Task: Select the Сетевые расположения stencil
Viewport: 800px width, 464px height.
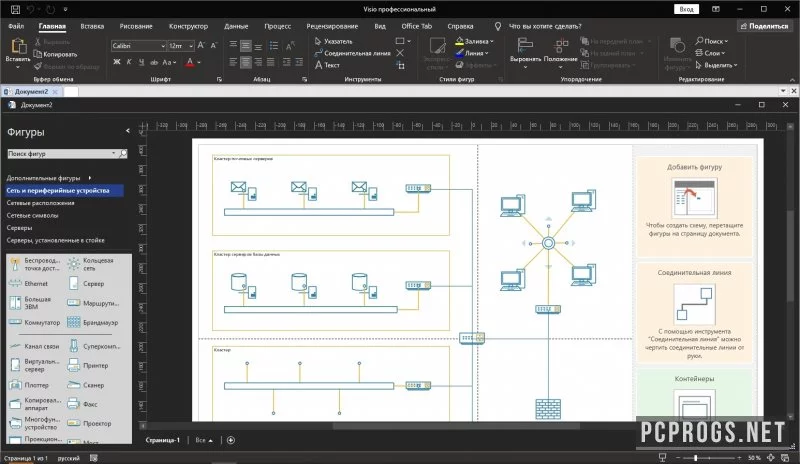Action: tap(40, 203)
